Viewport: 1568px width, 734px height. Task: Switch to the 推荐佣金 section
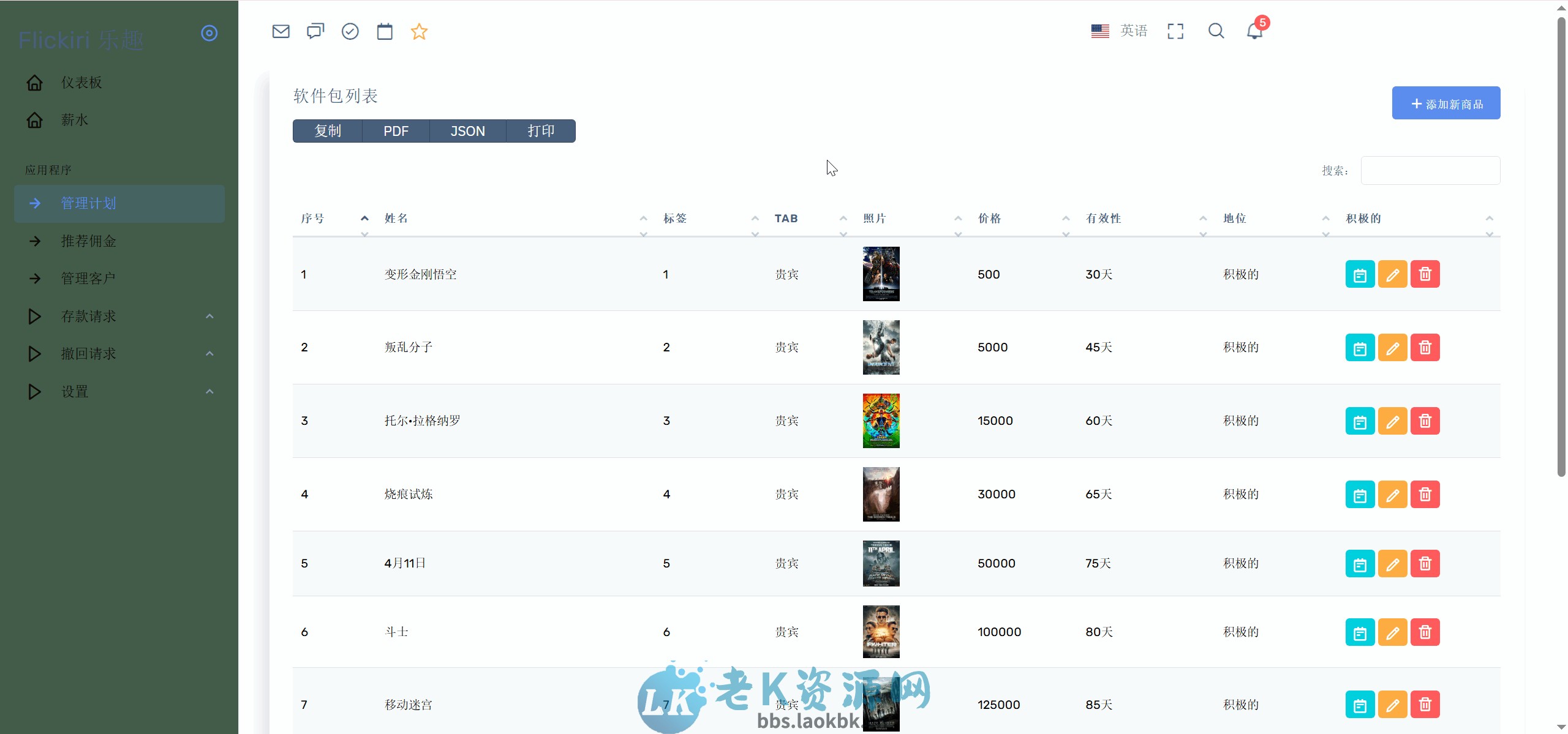point(88,241)
